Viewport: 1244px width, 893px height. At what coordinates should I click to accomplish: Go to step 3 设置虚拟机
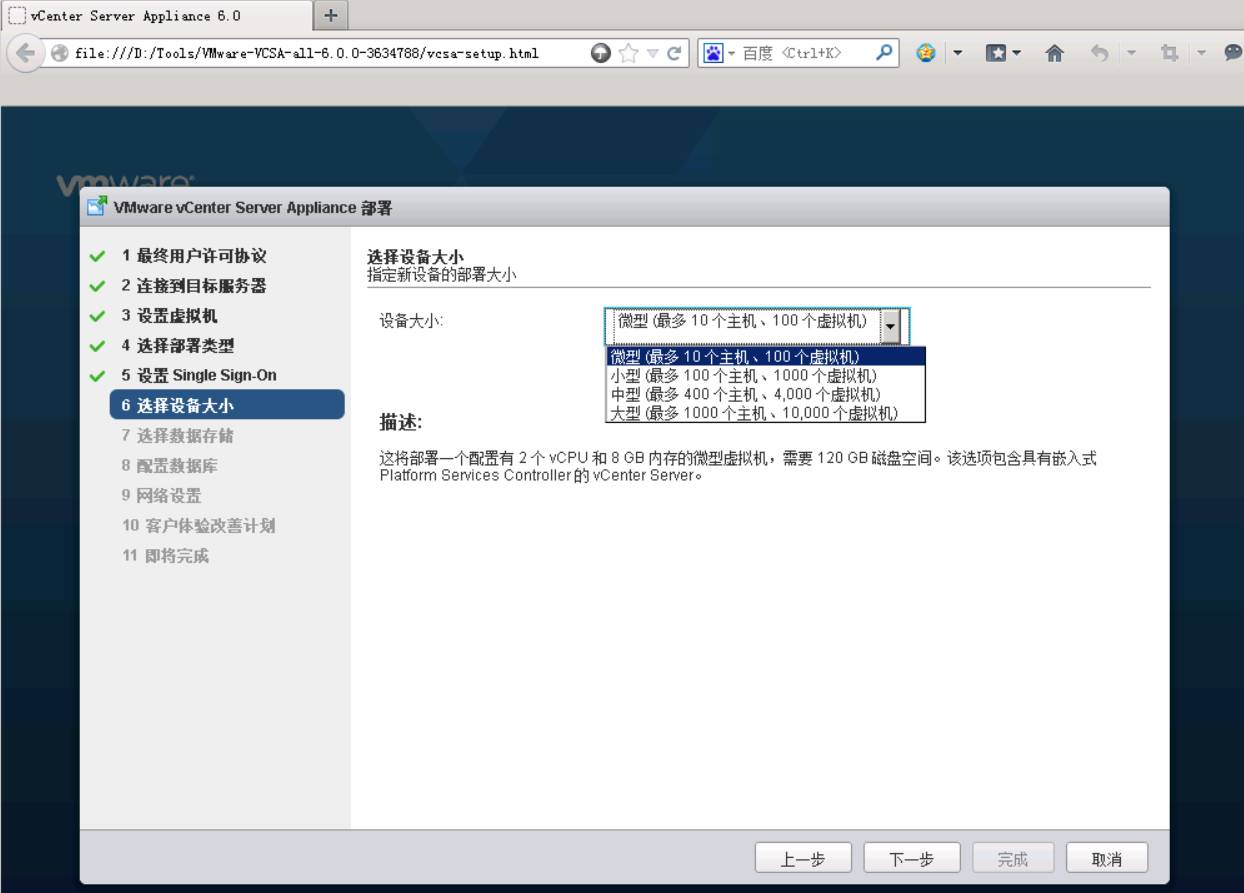pos(169,316)
